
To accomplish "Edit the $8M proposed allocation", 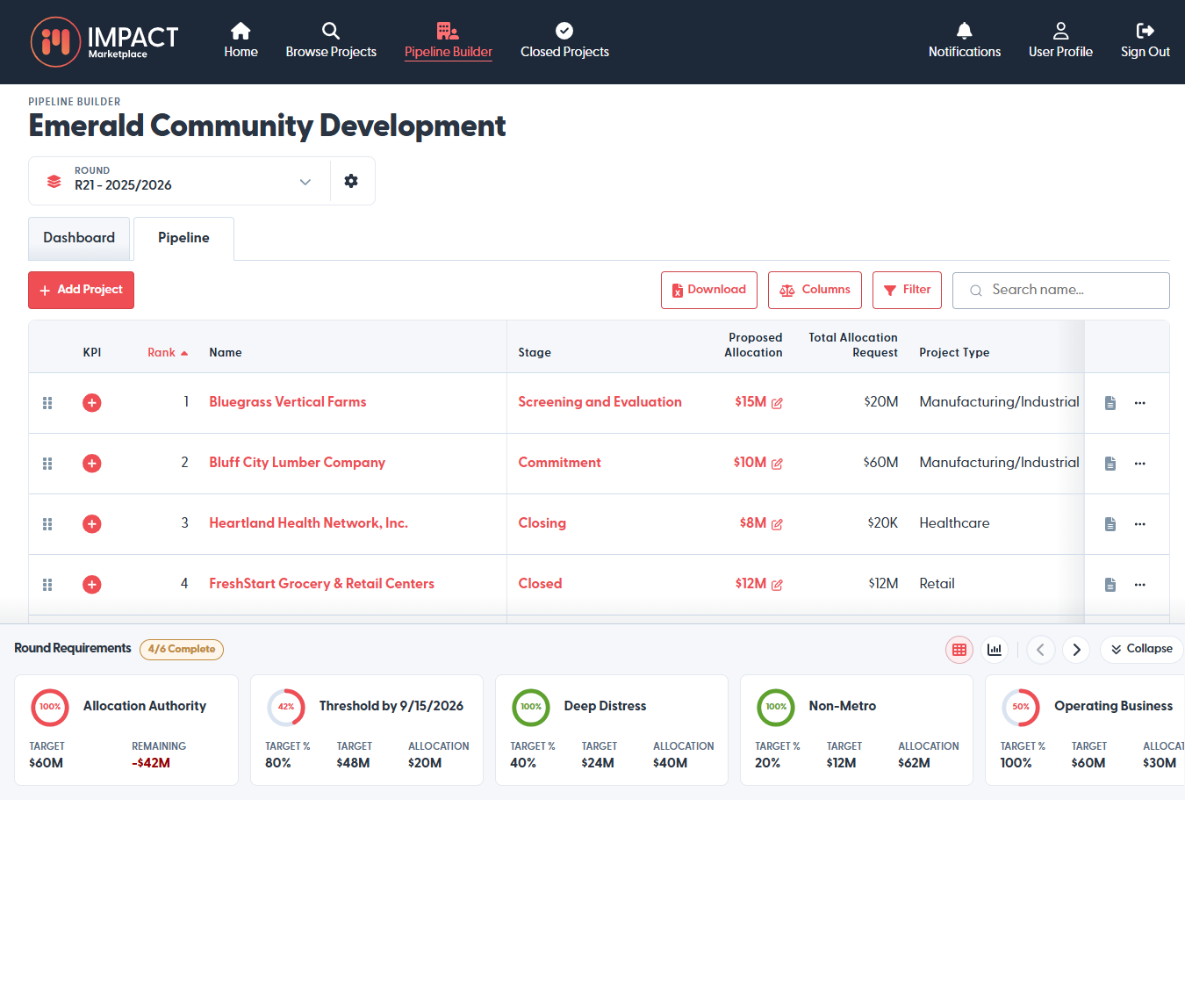I will tap(777, 524).
